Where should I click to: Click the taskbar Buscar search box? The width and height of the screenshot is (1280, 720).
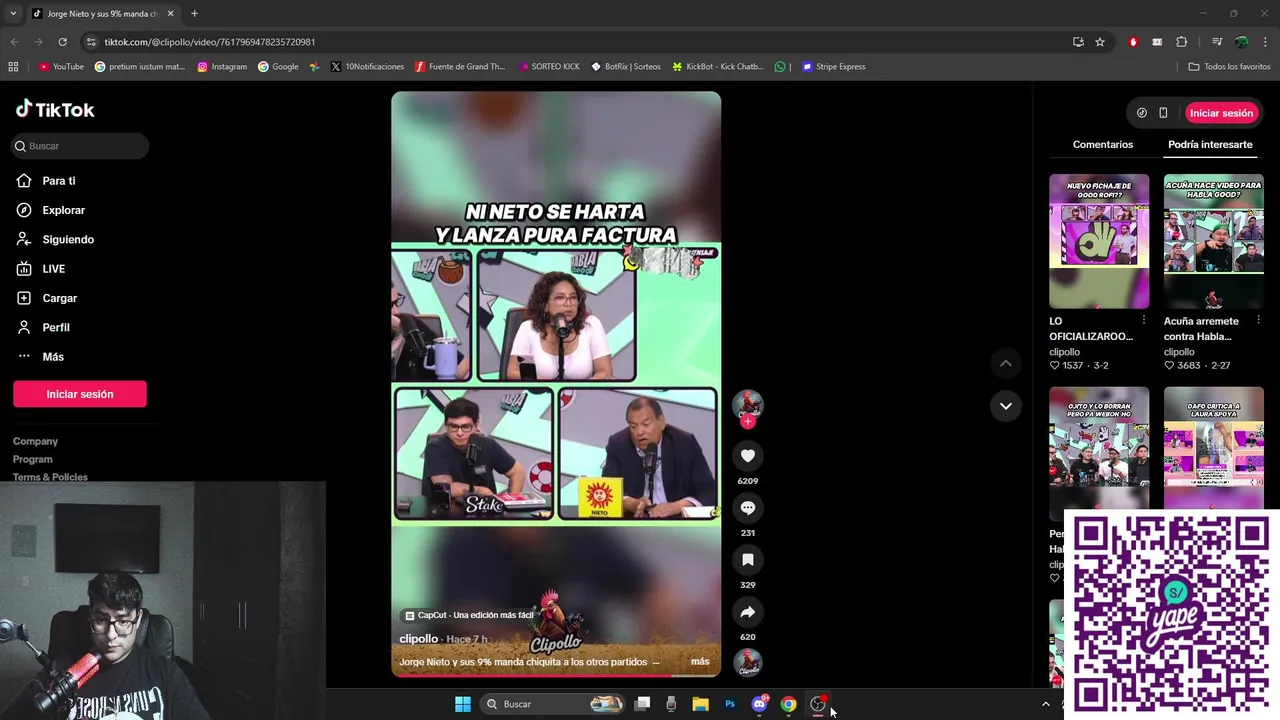(553, 704)
